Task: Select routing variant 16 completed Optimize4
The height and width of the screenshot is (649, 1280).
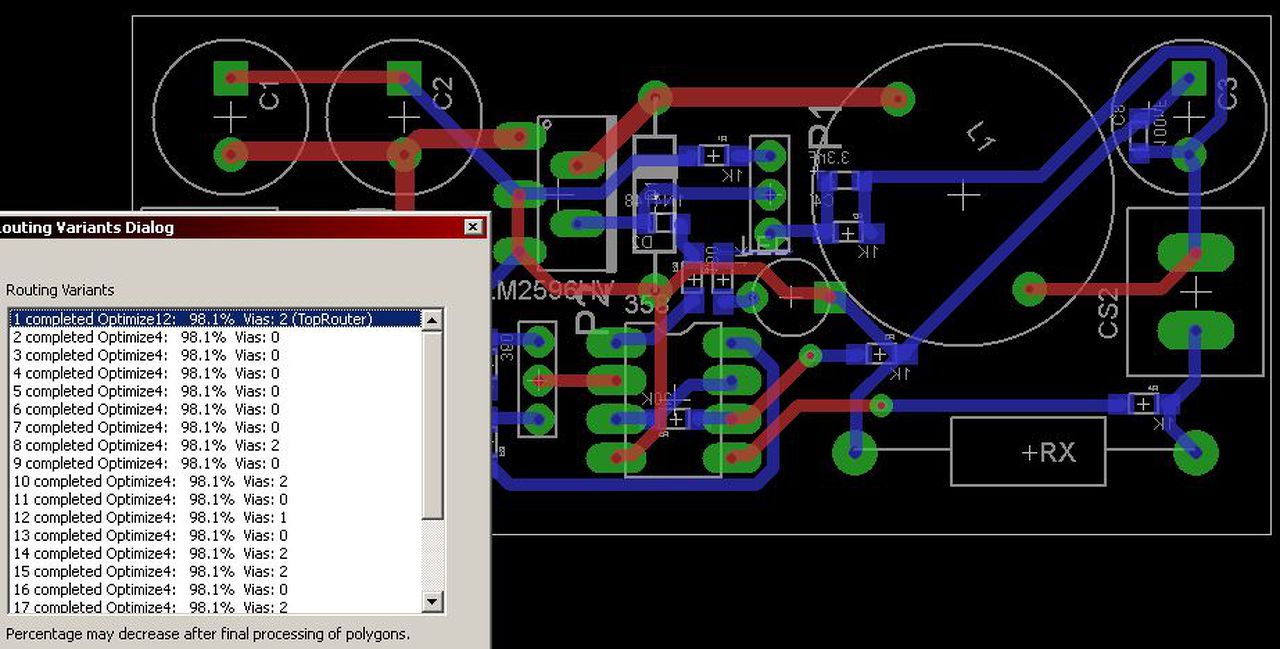Action: pos(215,589)
